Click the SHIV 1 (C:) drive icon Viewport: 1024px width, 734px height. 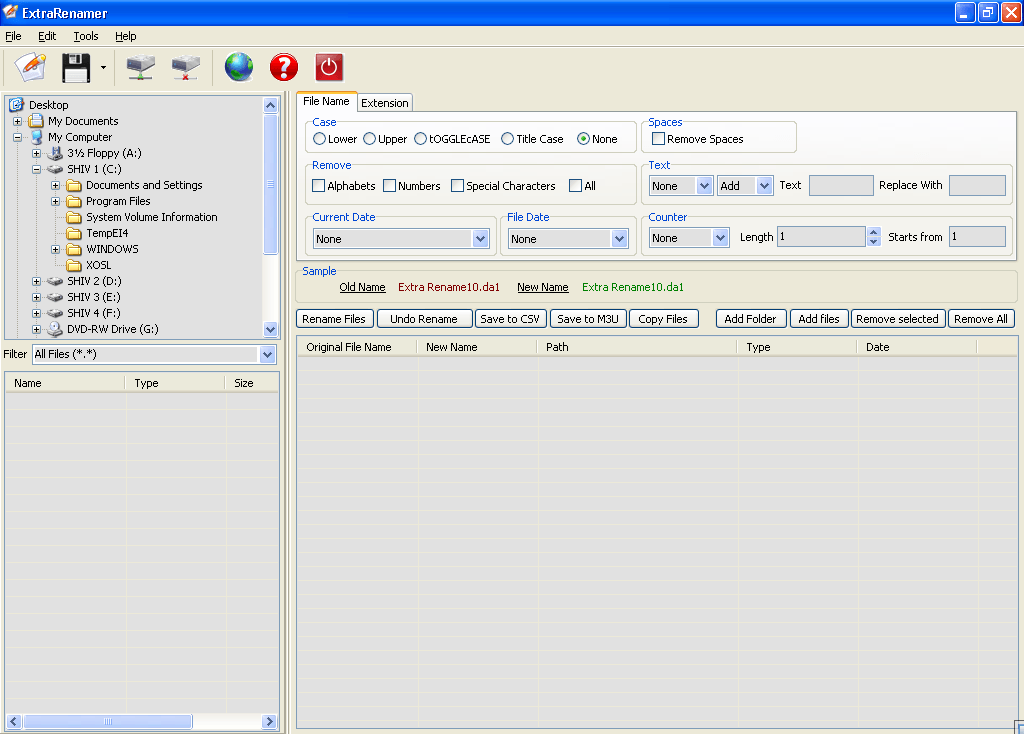click(x=55, y=169)
